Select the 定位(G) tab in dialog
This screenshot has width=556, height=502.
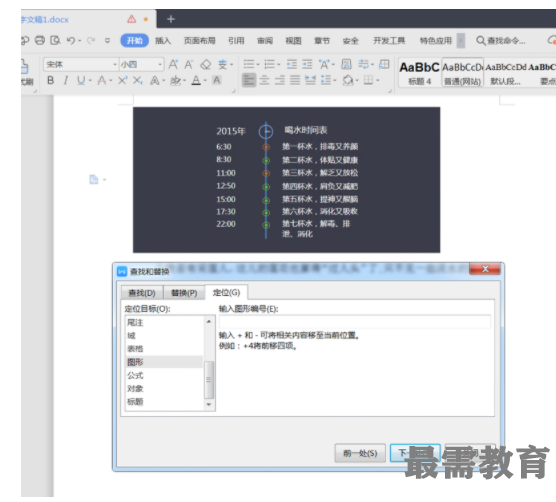tap(227, 292)
